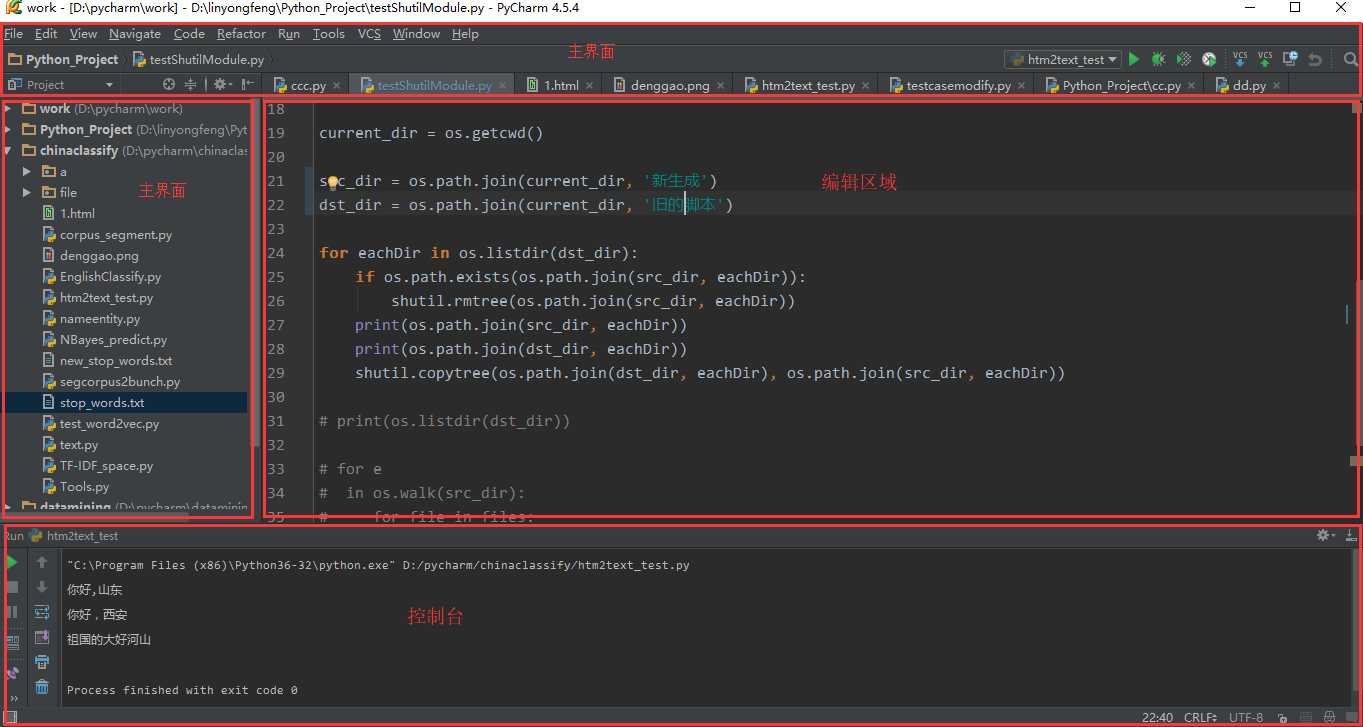Open Project panel gear settings
The width and height of the screenshot is (1363, 727).
click(221, 85)
